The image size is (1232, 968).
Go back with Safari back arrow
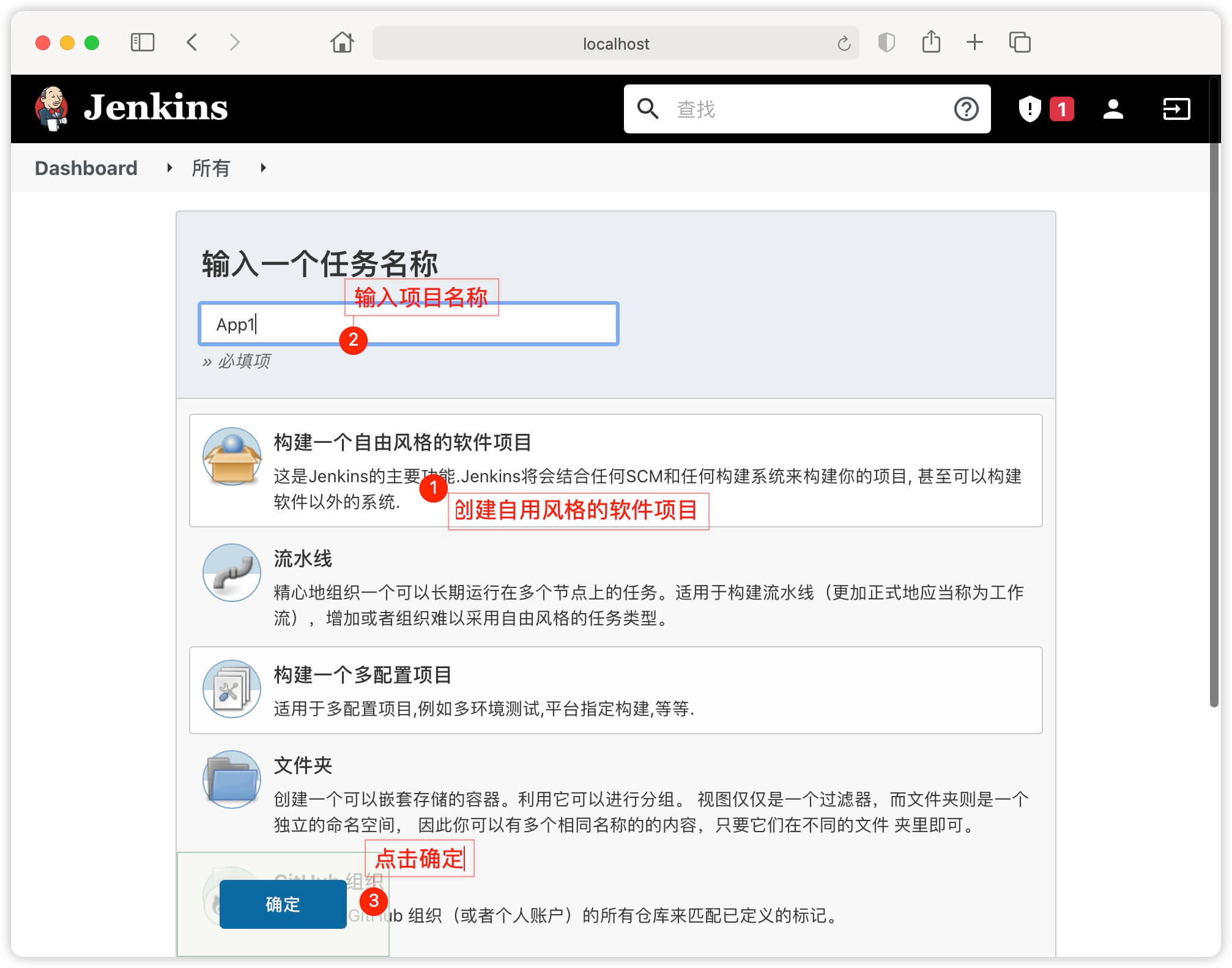pyautogui.click(x=191, y=42)
